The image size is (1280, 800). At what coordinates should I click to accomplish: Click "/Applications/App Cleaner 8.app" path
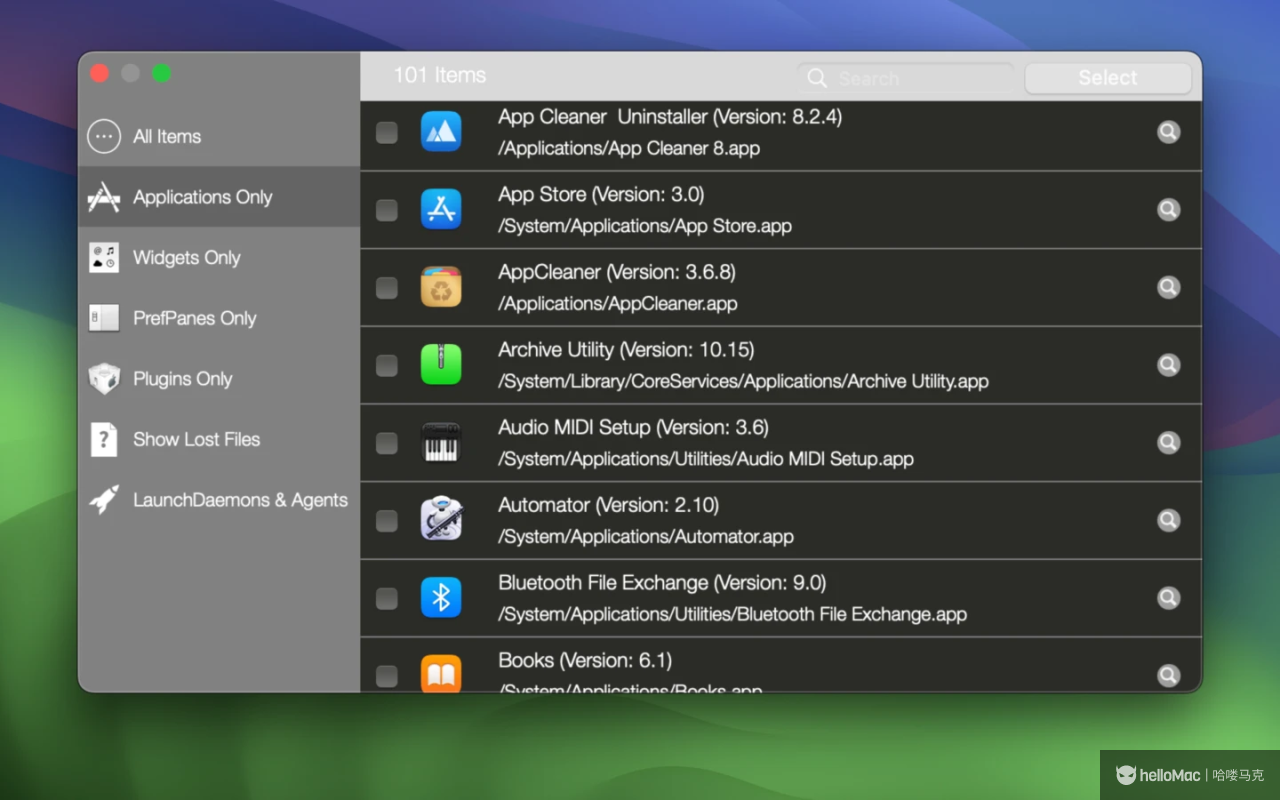coord(629,148)
